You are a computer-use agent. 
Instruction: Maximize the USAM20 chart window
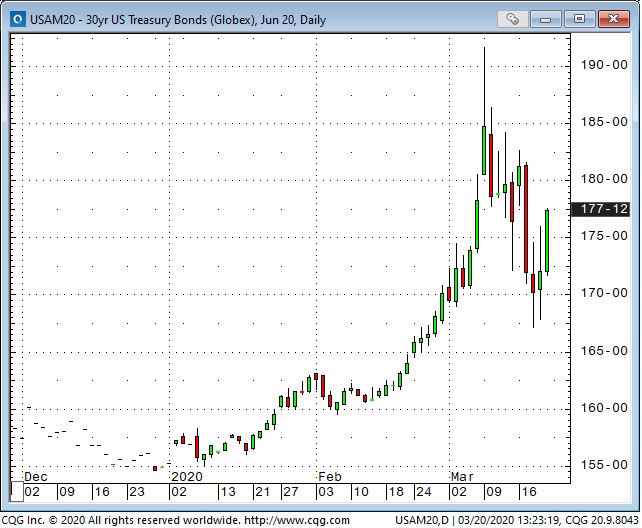click(579, 19)
